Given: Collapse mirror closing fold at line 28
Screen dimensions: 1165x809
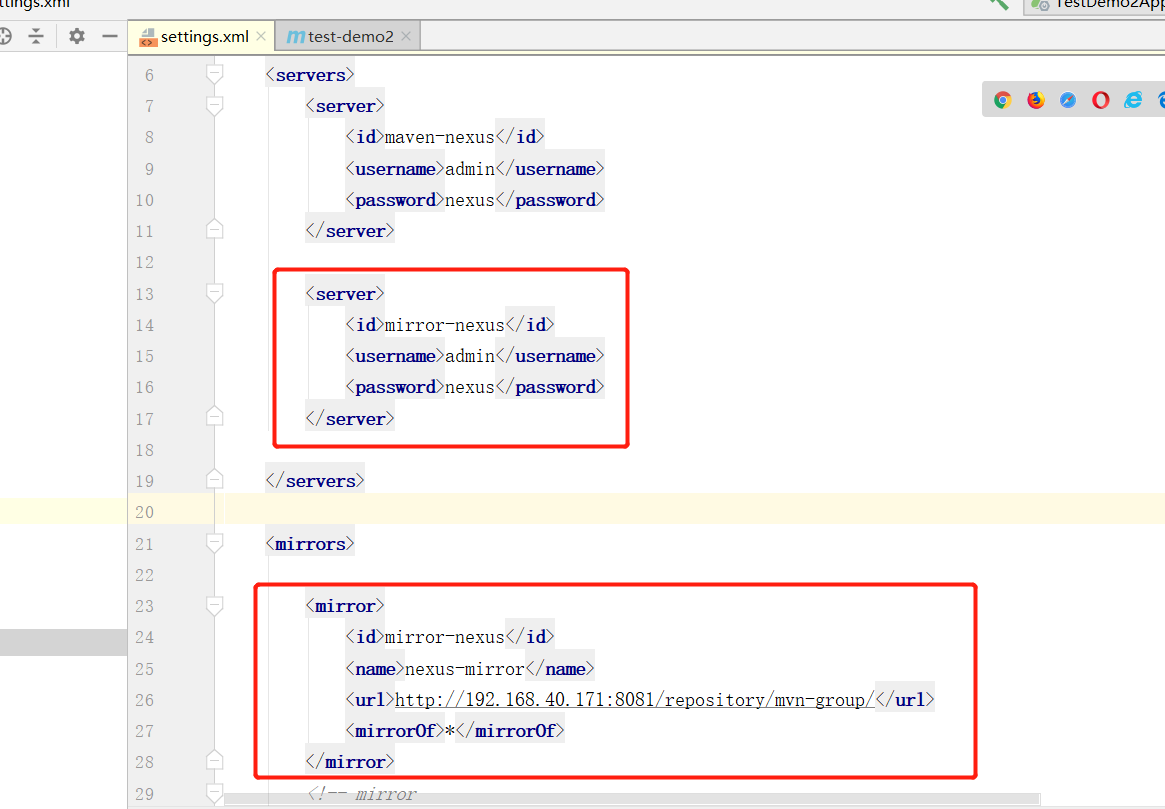Looking at the screenshot, I should (214, 760).
